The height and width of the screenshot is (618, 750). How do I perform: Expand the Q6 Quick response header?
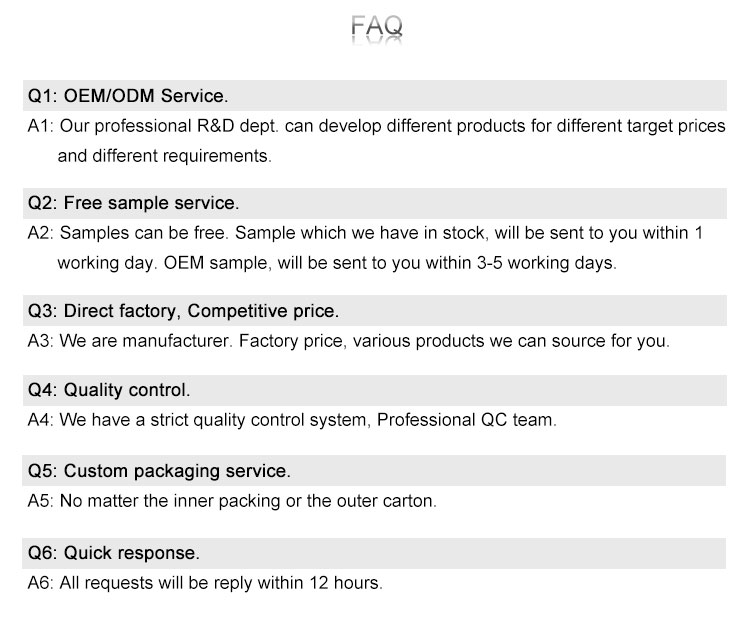pyautogui.click(x=375, y=553)
